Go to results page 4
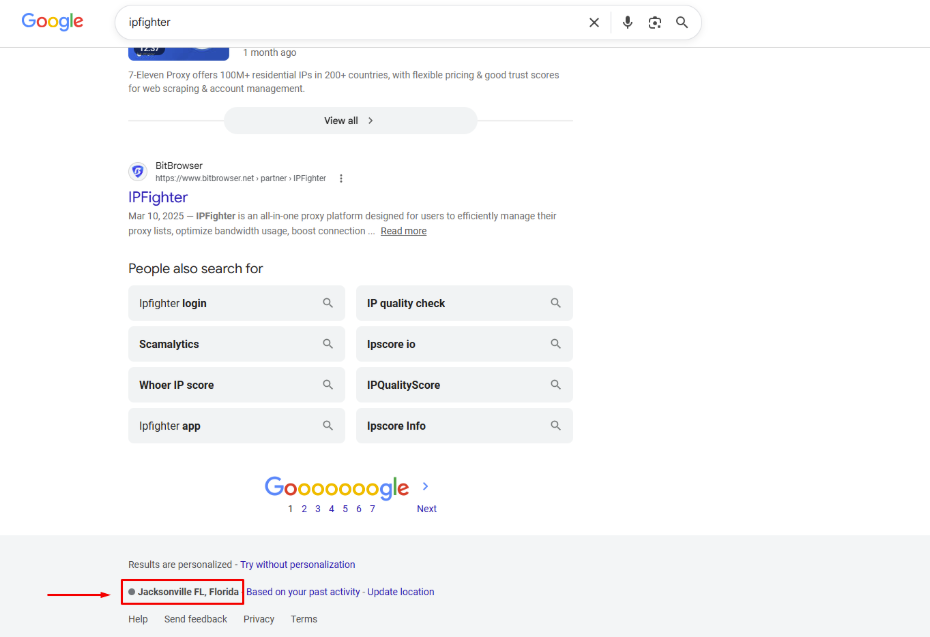930x637 pixels. point(331,509)
